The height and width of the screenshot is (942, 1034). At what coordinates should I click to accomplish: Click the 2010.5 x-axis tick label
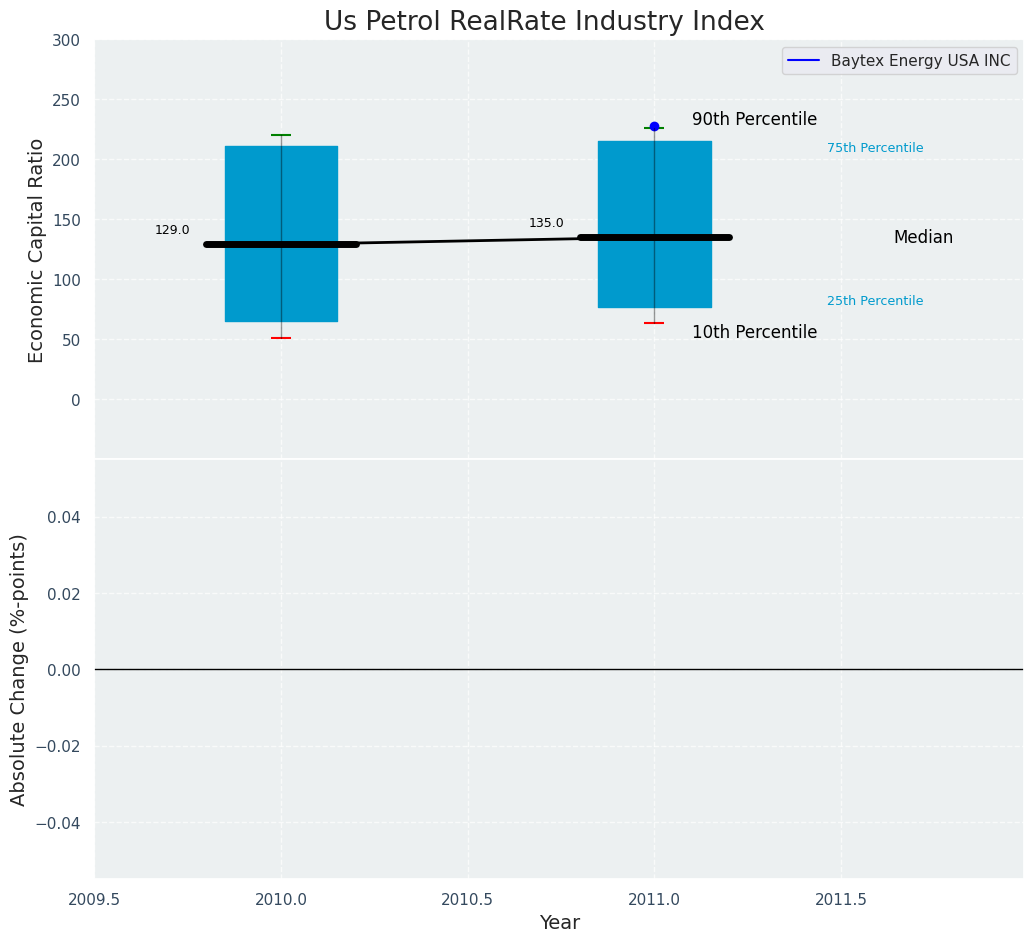[x=468, y=899]
